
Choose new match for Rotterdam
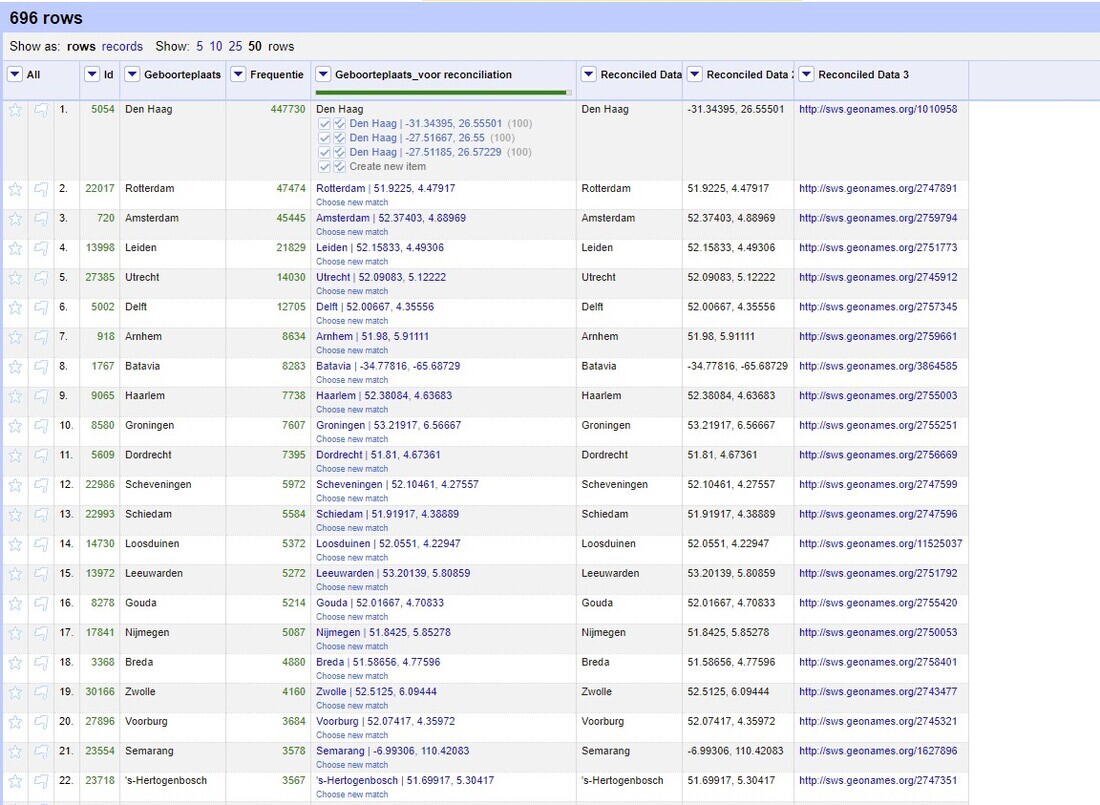352,202
